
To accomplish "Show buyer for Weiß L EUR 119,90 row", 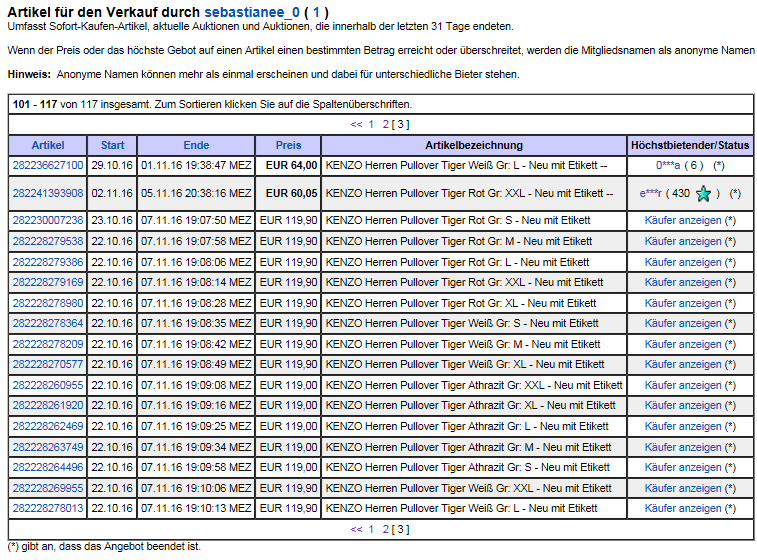I will (683, 508).
